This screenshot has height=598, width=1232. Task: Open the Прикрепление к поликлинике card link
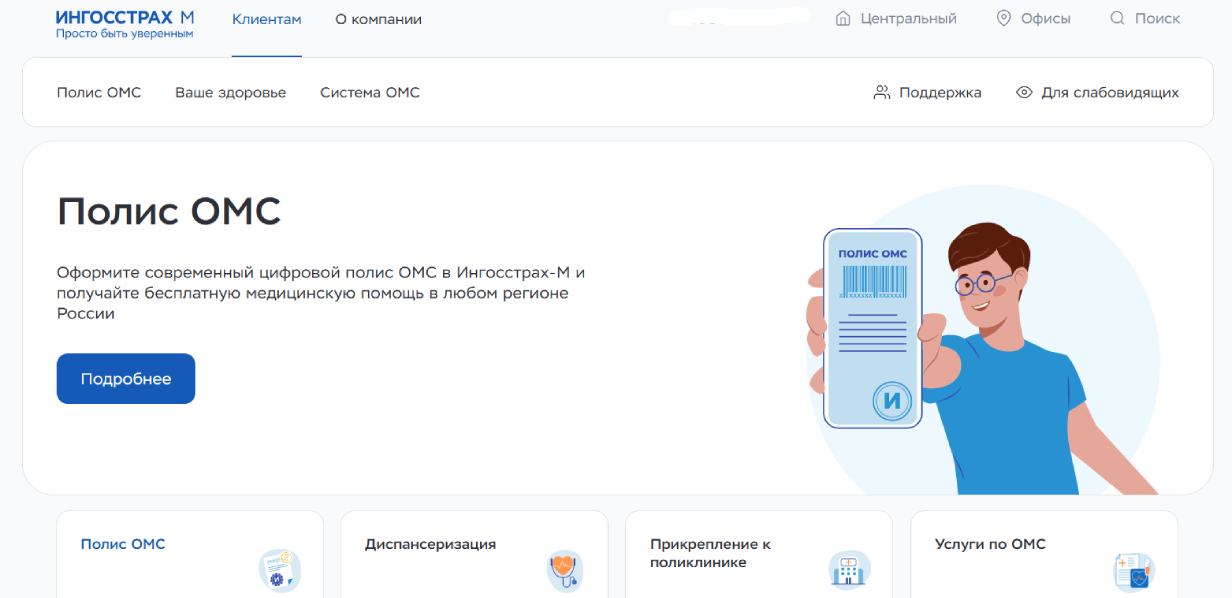pyautogui.click(x=710, y=553)
